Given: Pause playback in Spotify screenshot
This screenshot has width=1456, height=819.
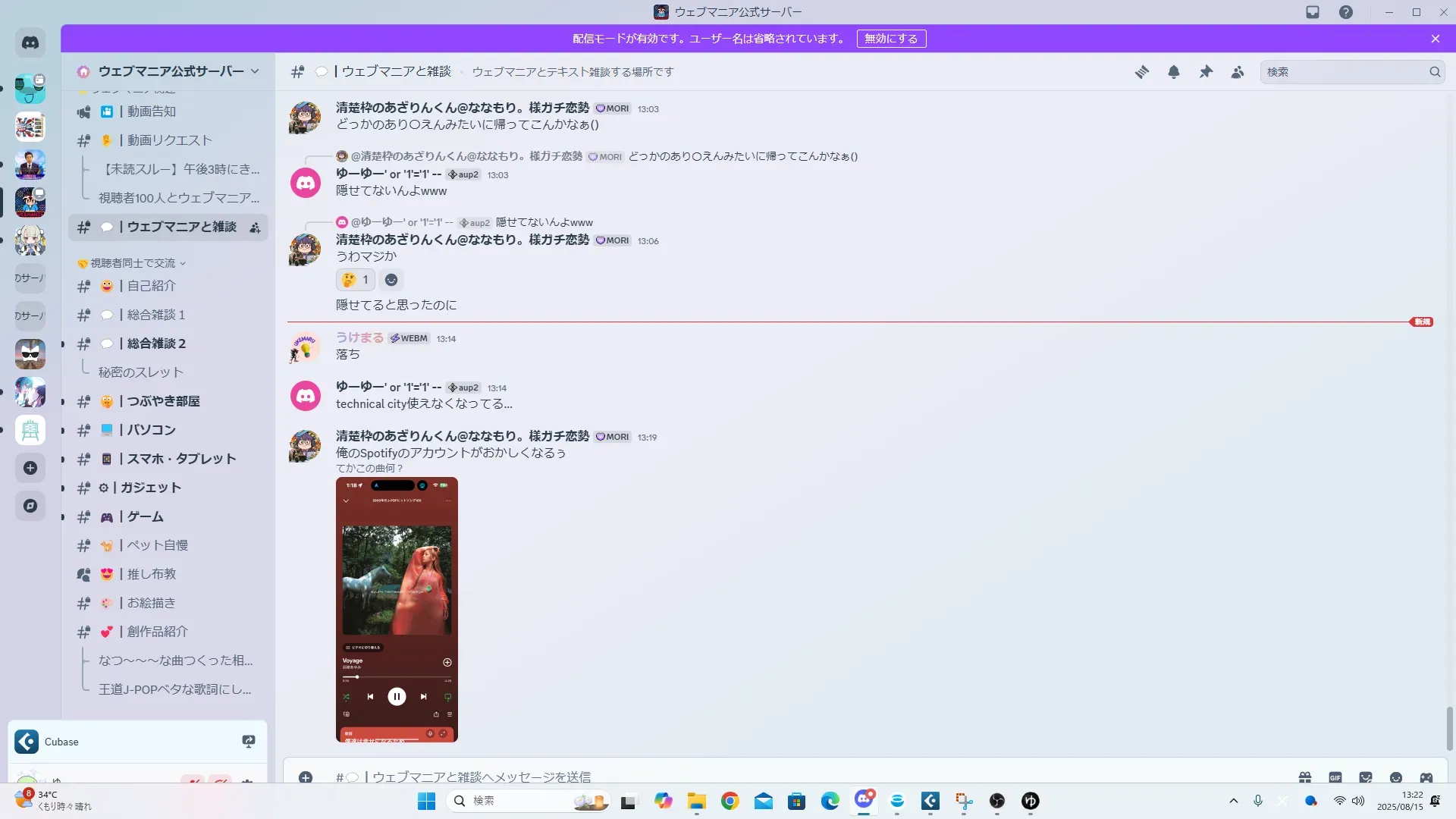Looking at the screenshot, I should tap(397, 696).
